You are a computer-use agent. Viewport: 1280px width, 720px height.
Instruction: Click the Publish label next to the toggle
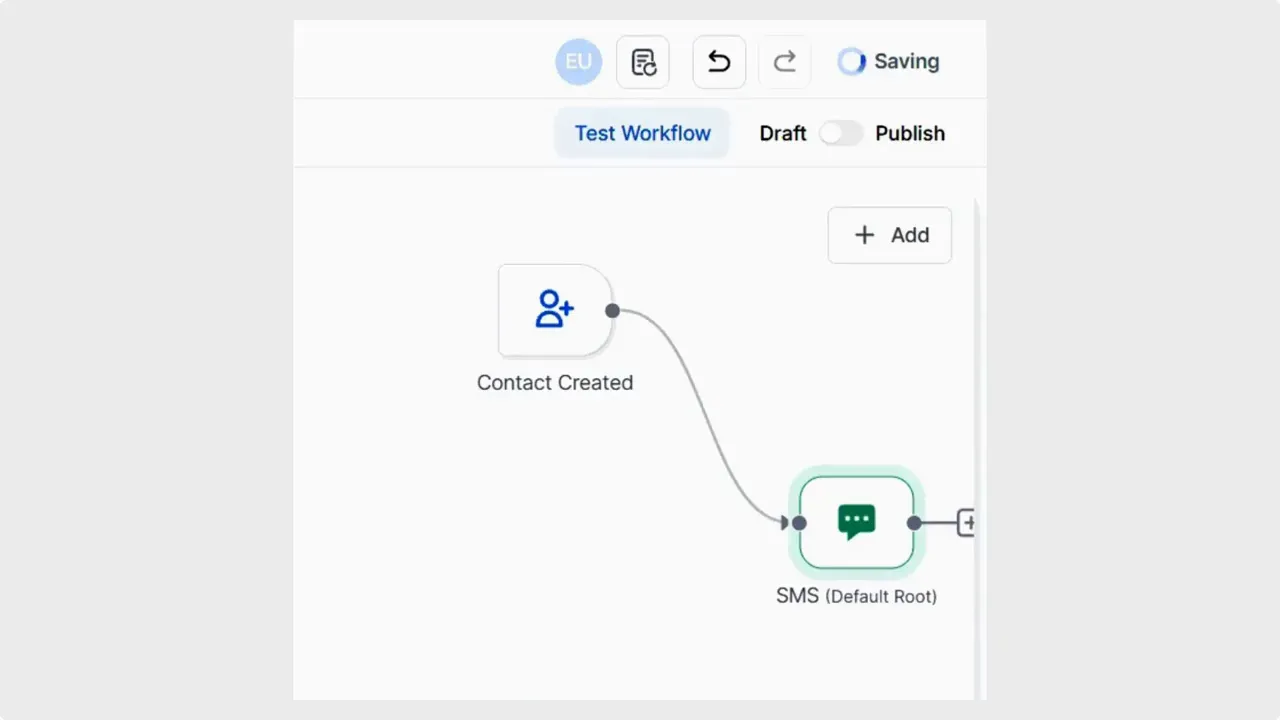[x=910, y=133]
